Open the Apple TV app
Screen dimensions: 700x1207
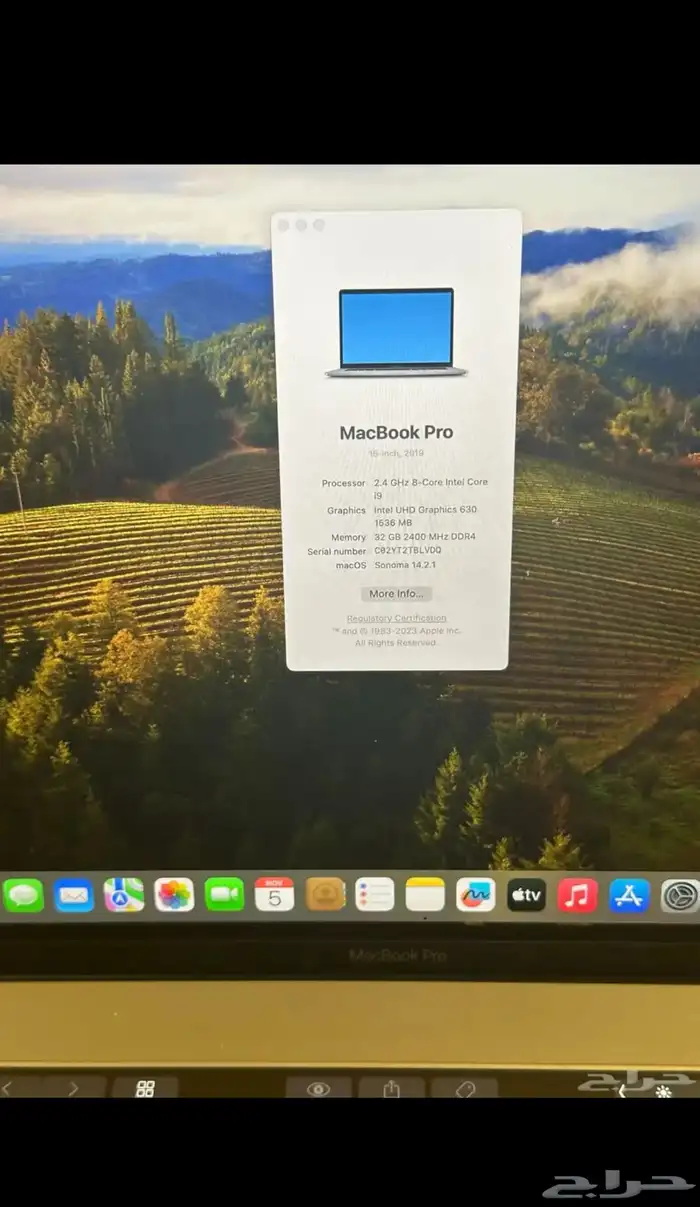click(526, 894)
